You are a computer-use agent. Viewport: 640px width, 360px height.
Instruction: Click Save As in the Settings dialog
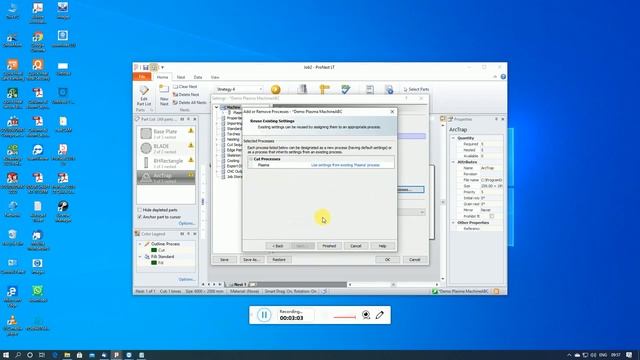251,260
